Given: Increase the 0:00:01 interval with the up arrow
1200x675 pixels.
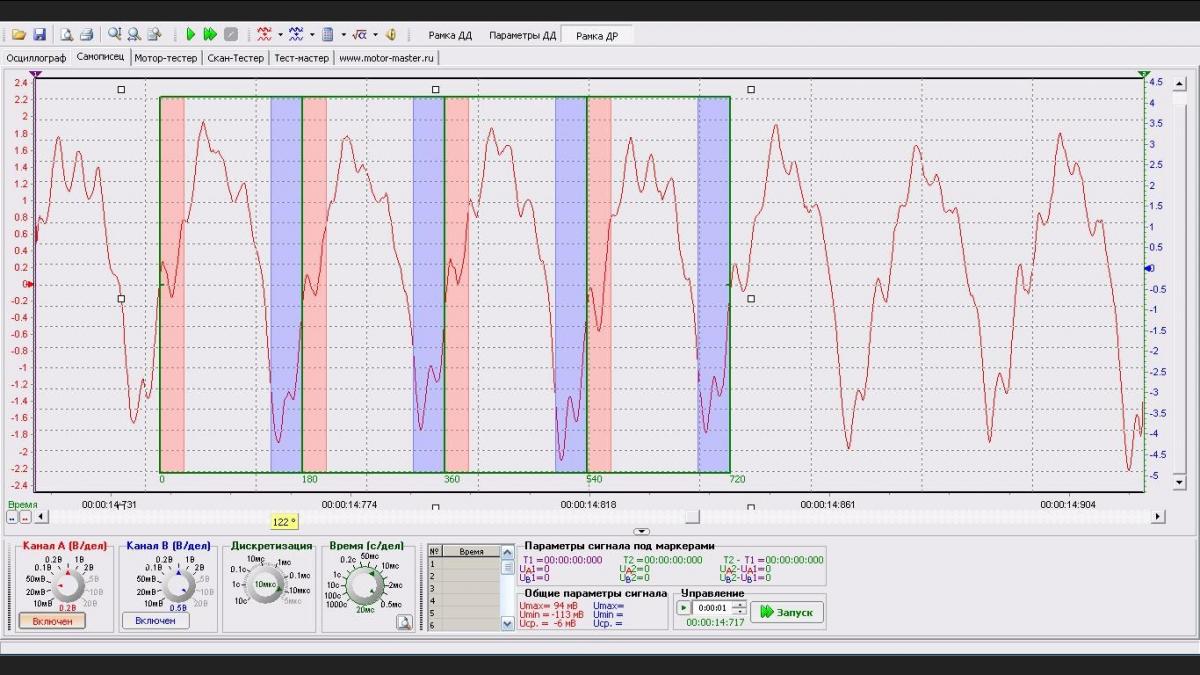Looking at the screenshot, I should (x=740, y=605).
